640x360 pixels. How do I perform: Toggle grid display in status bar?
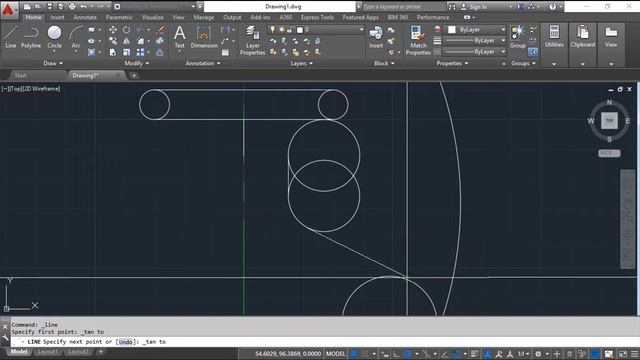pos(354,354)
